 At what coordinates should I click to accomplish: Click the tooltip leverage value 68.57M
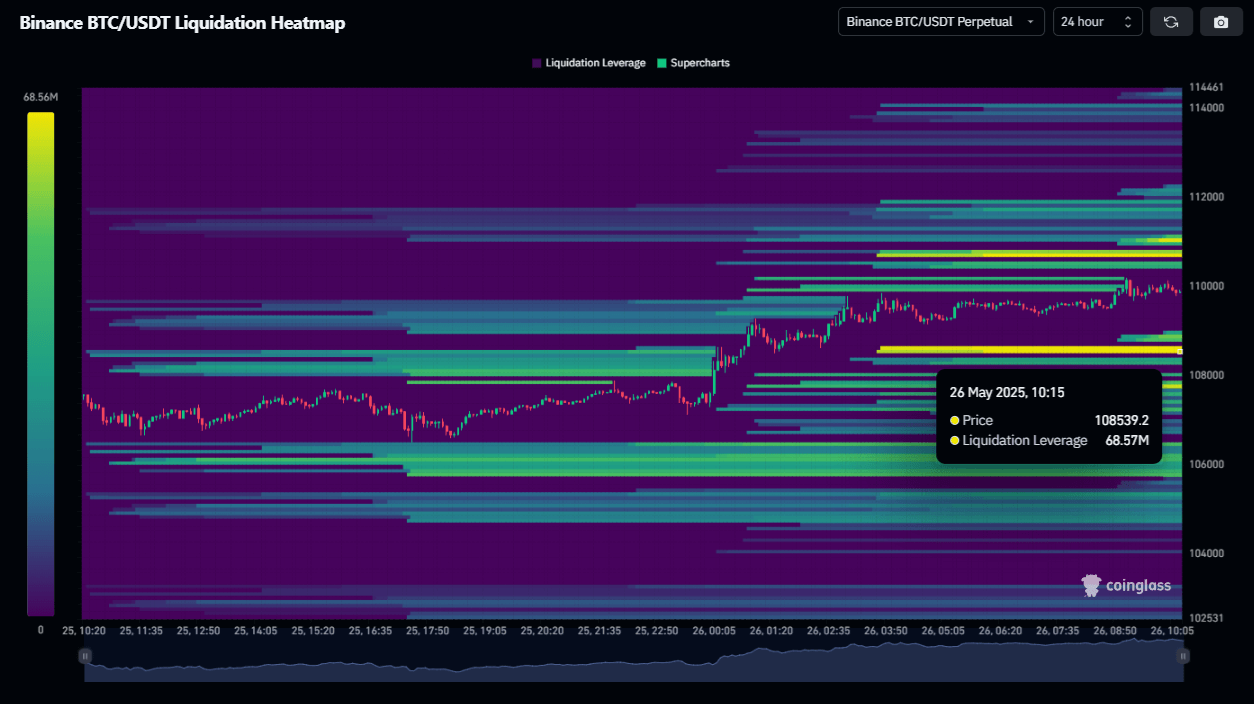click(x=1127, y=440)
